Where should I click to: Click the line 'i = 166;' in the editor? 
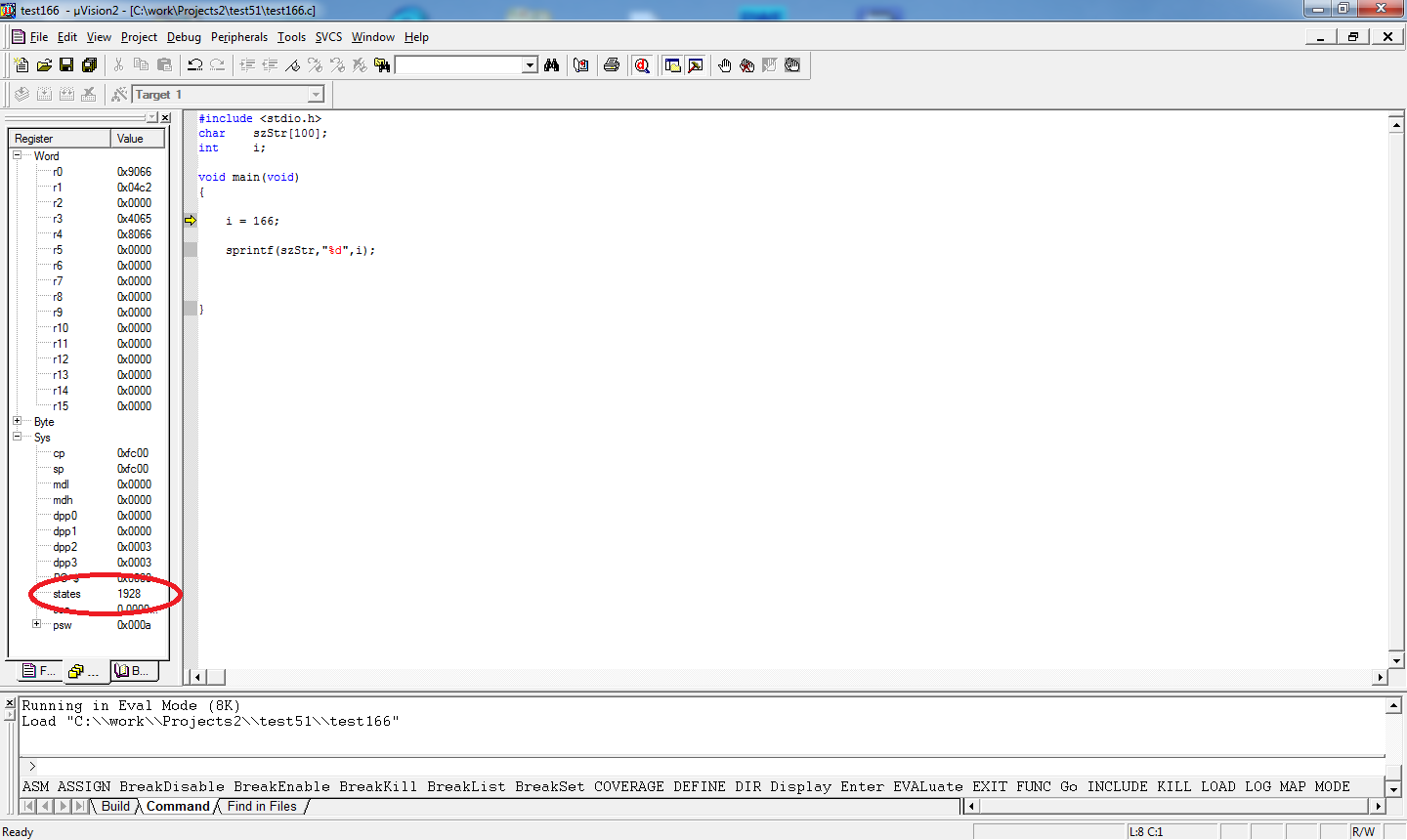tap(252, 221)
